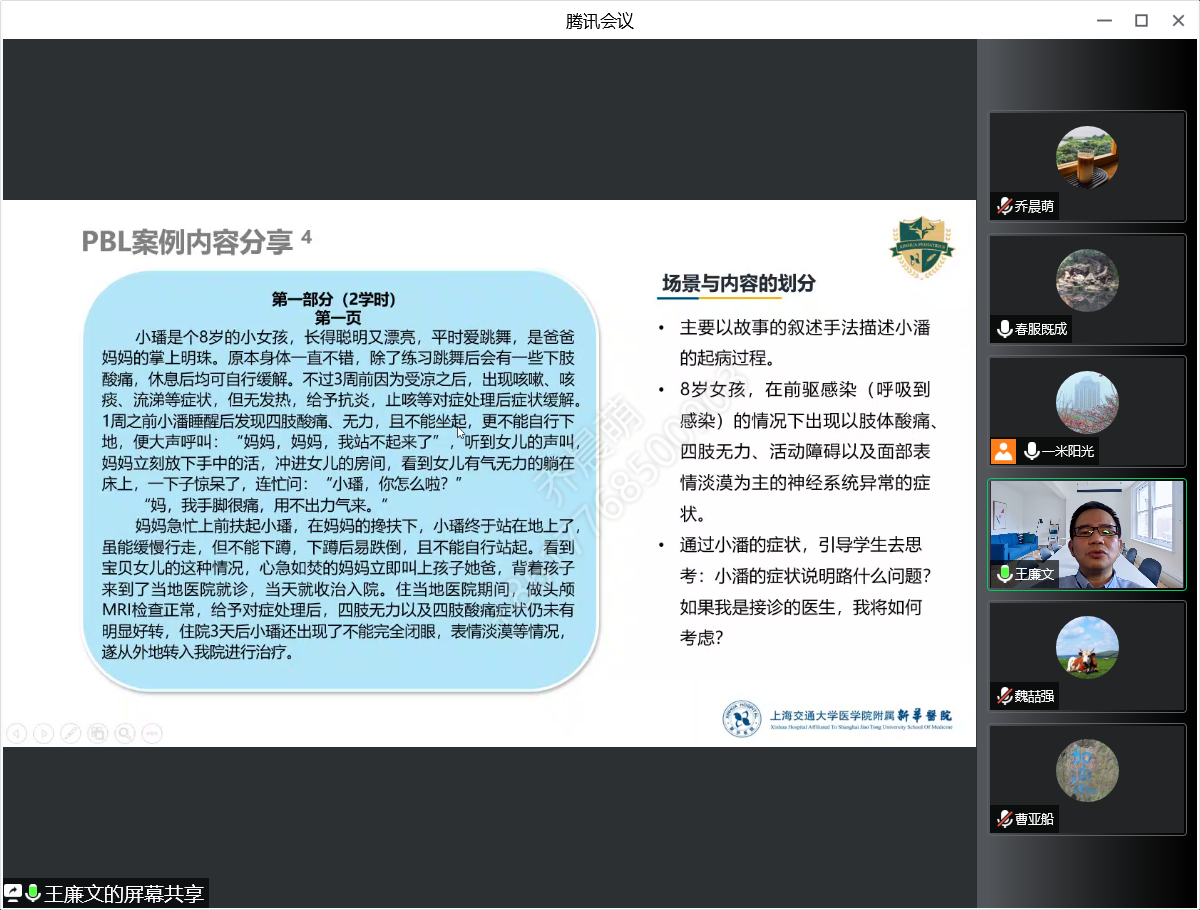Click the green microphone in the screen-share label

click(33, 893)
